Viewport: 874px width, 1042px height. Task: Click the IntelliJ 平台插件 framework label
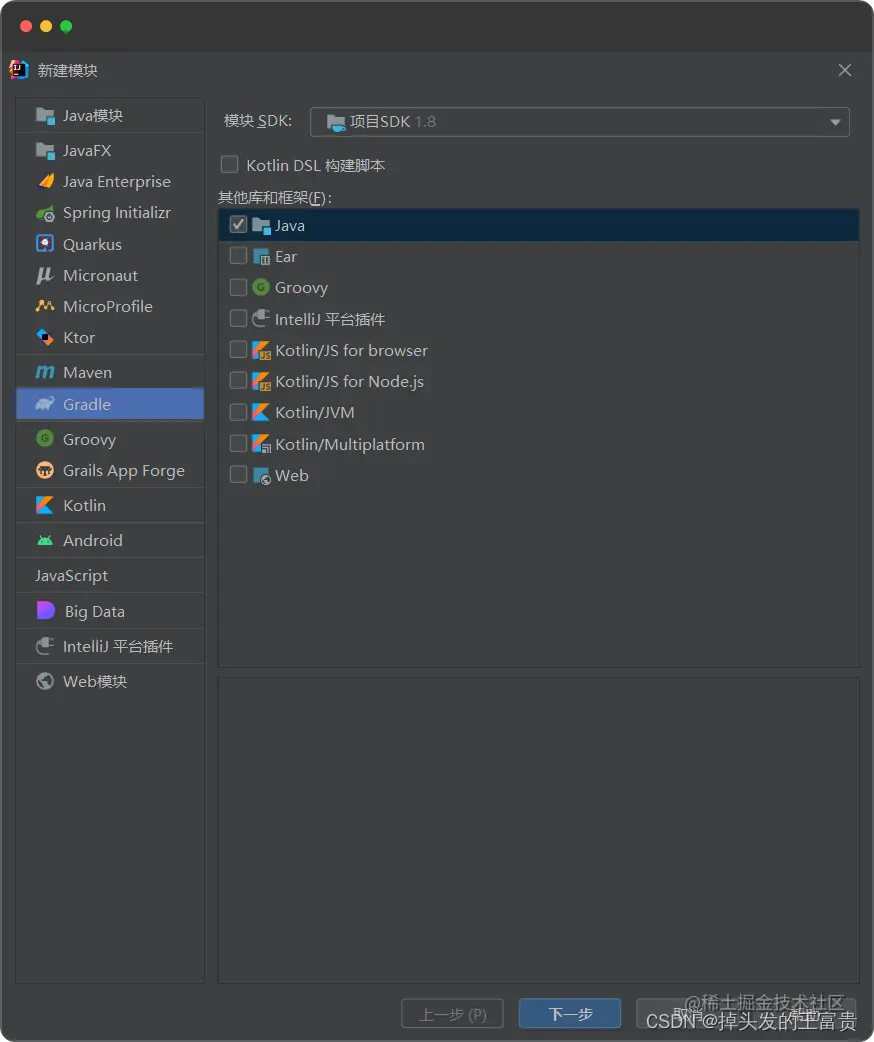pyautogui.click(x=330, y=320)
